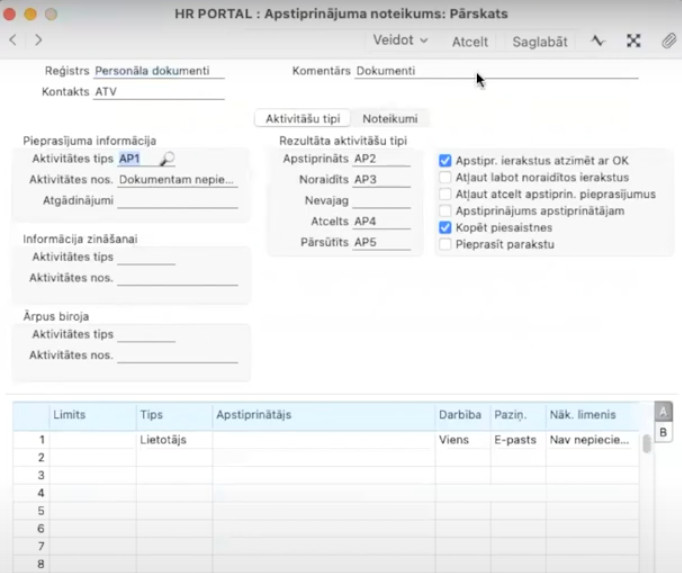Go to previous record with left arrow
The width and height of the screenshot is (682, 573).
point(13,40)
